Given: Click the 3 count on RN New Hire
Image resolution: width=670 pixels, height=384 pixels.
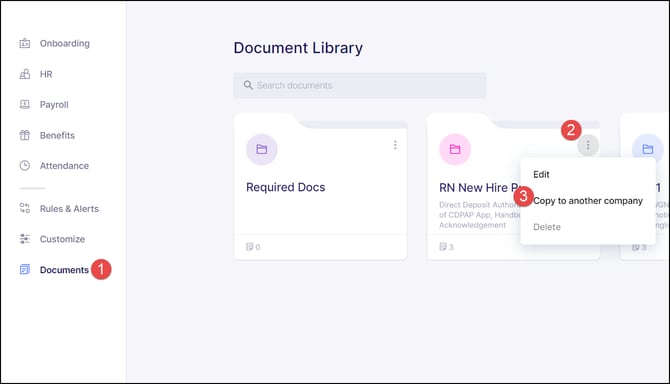Looking at the screenshot, I should point(451,247).
